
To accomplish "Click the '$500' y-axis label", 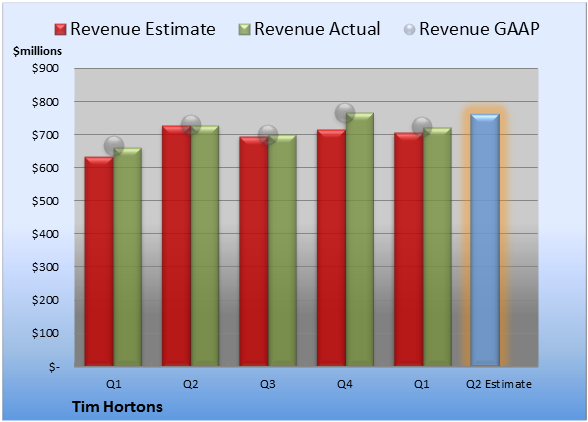I will (x=45, y=201).
